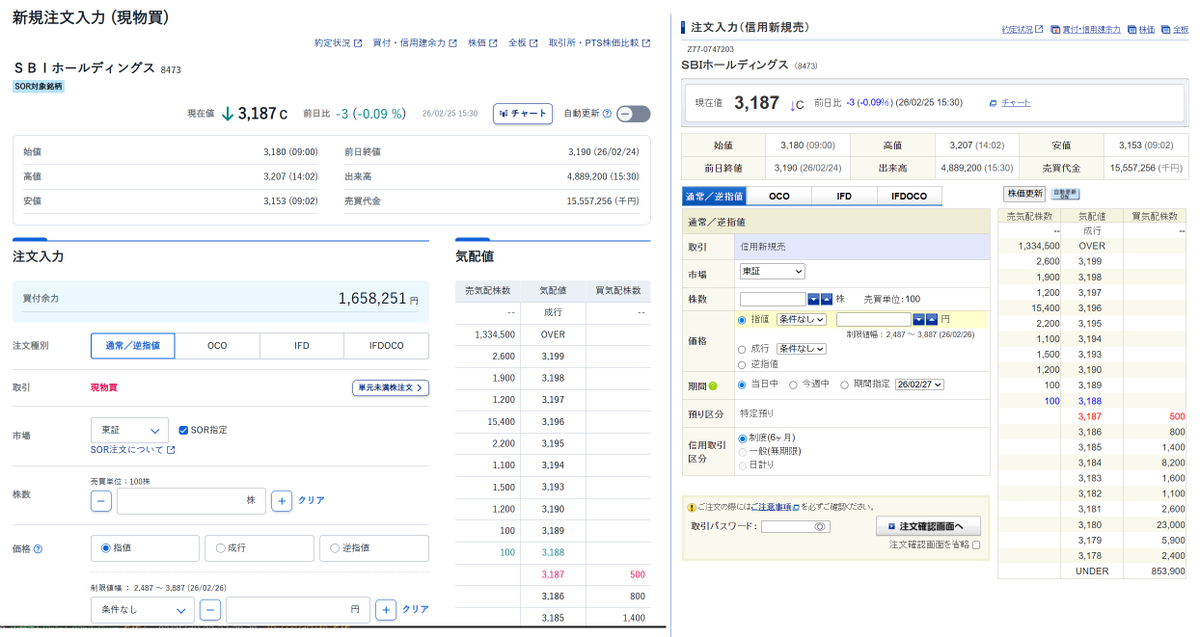The image size is (1200, 637).
Task: Click eye icon in 取引パスワード field
Action: click(819, 526)
